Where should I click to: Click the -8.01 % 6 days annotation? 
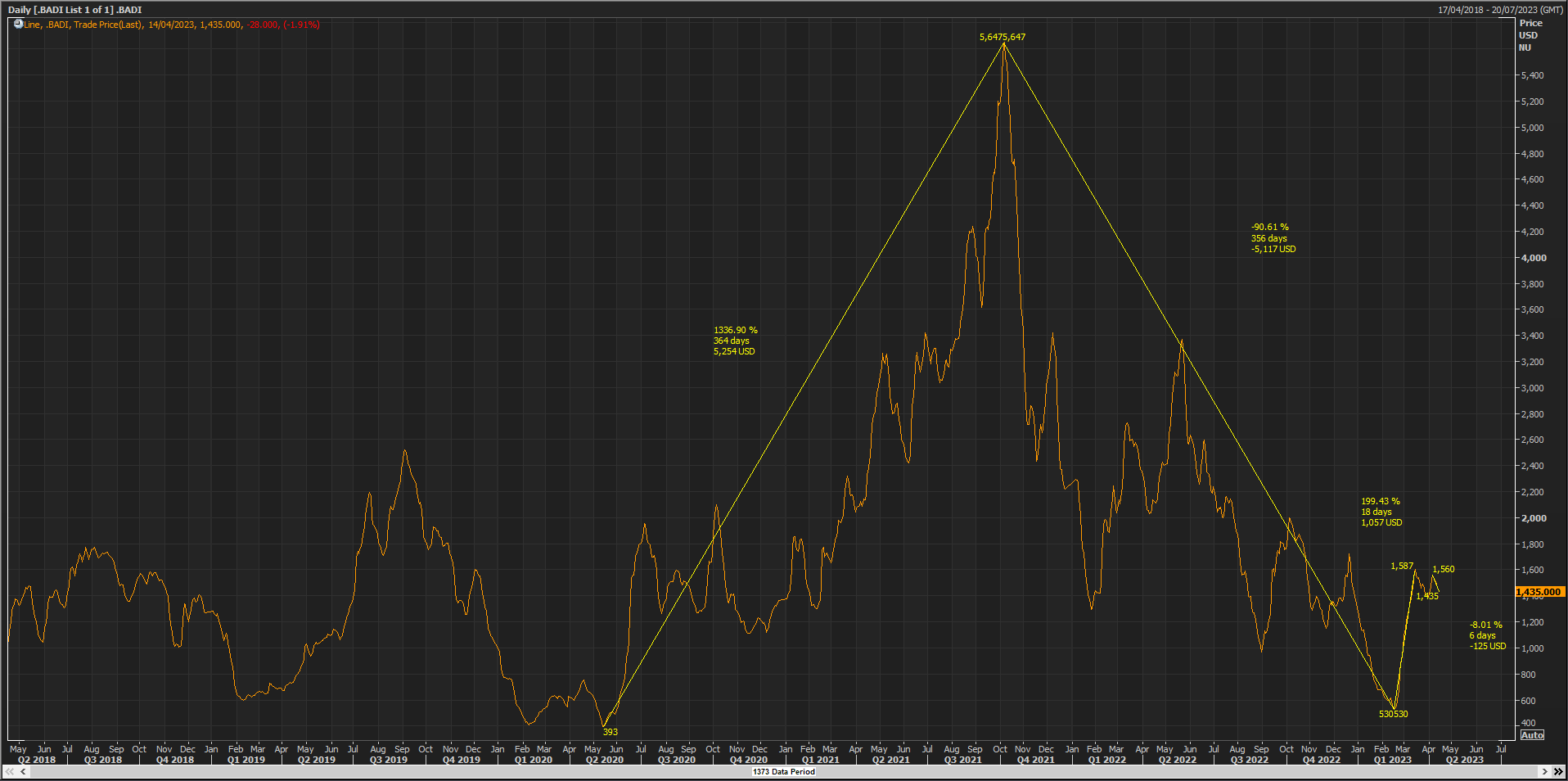click(x=1487, y=635)
